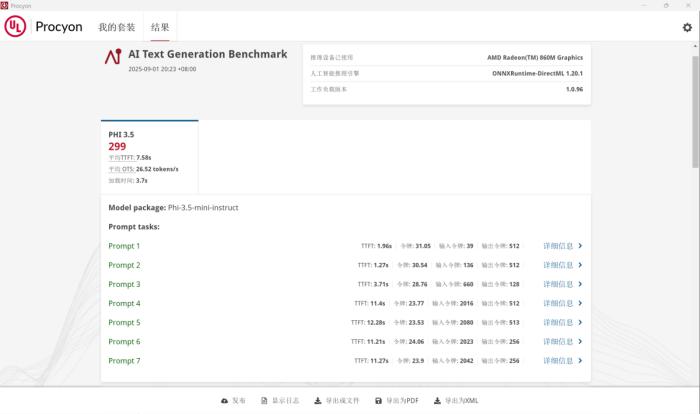The height and width of the screenshot is (414, 700).
Task: Maximize the Procyon window
Action: pos(666,5)
